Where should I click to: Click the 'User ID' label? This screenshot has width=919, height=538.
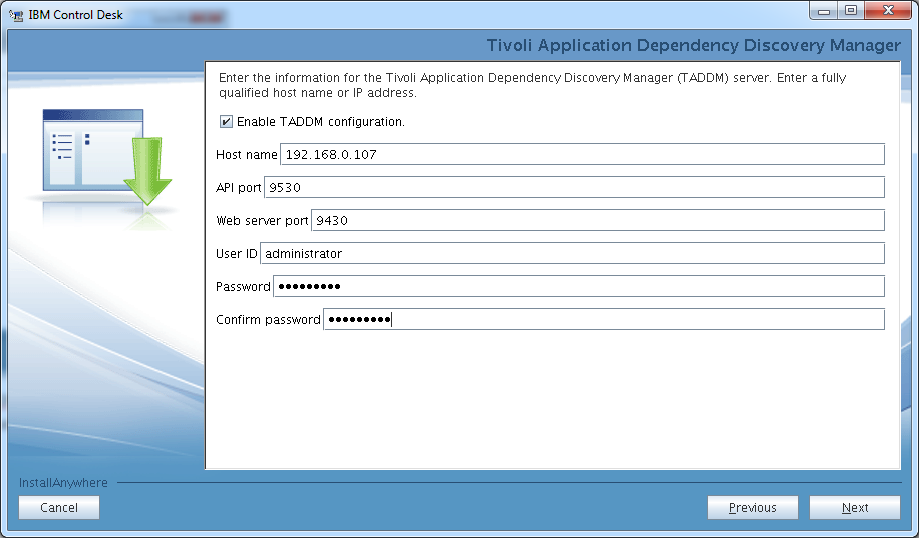click(x=236, y=254)
